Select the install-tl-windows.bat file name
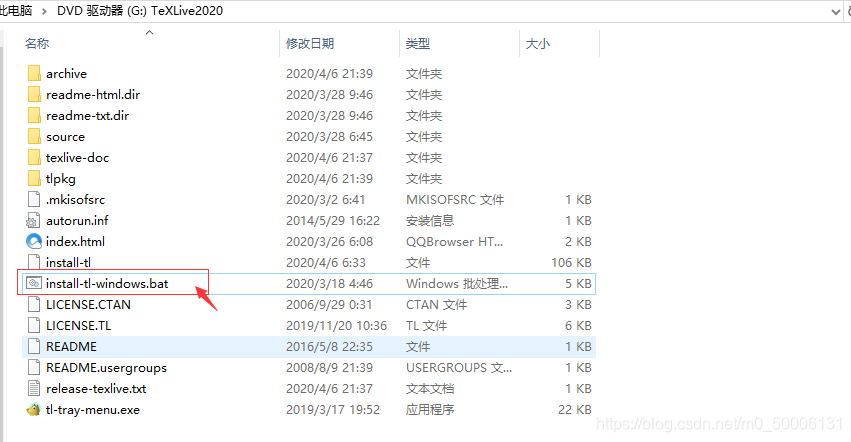The width and height of the screenshot is (851, 442). click(x=107, y=283)
